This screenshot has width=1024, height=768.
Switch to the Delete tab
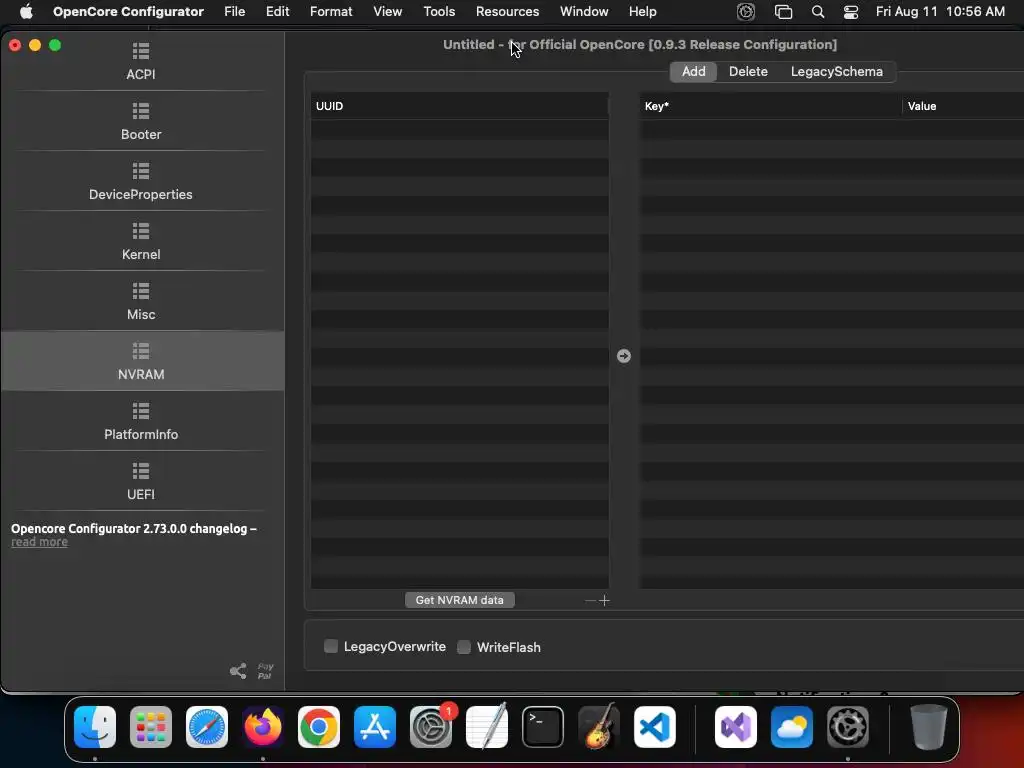(x=748, y=72)
